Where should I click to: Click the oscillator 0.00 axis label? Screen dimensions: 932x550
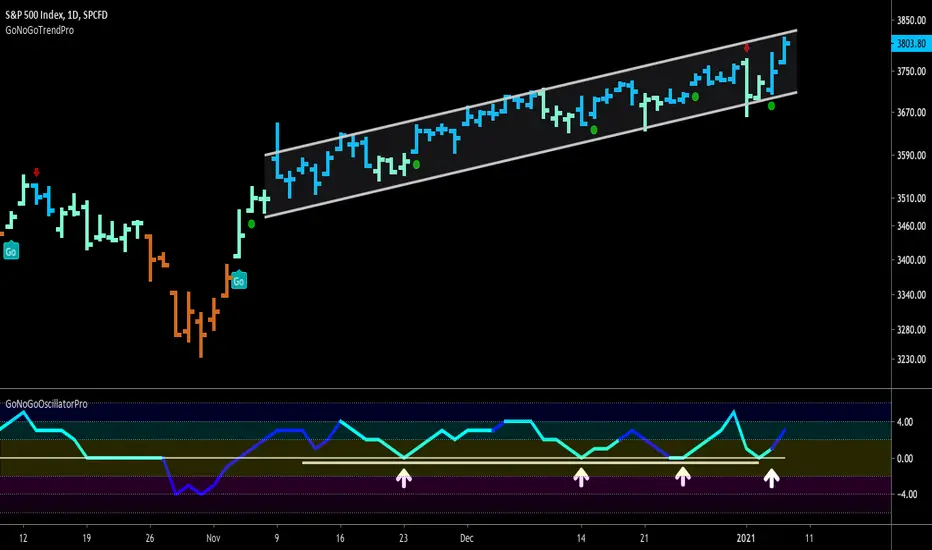pyautogui.click(x=905, y=458)
